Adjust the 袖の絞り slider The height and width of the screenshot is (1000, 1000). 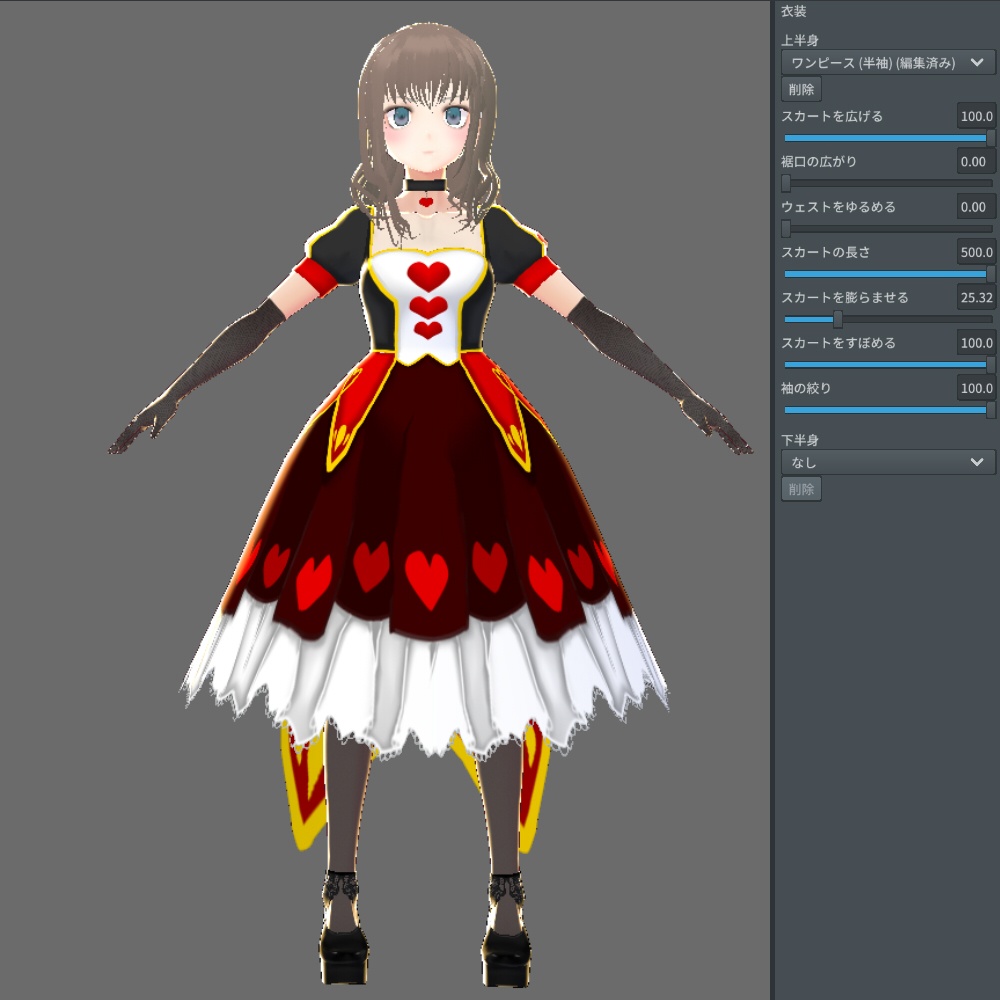point(888,409)
